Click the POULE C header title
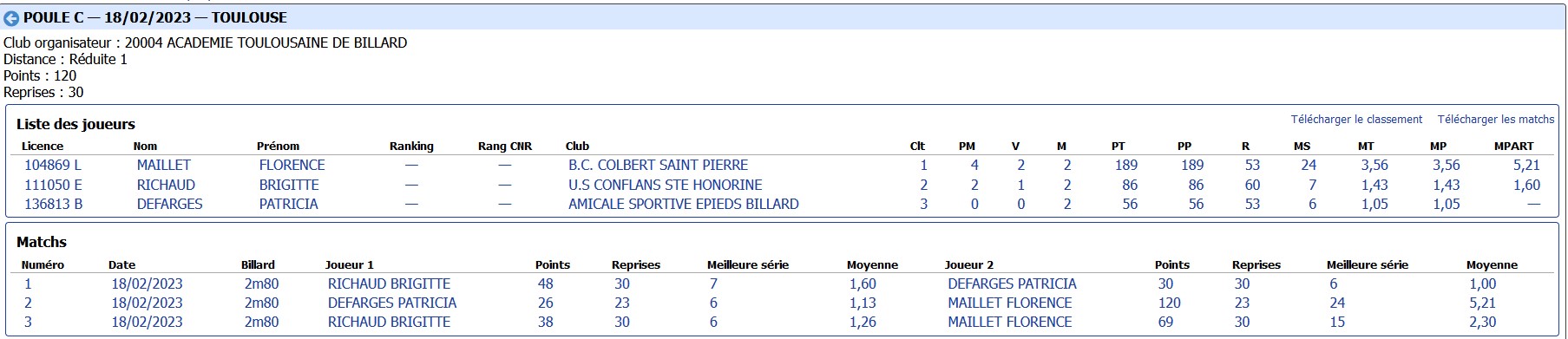Image resolution: width=1568 pixels, height=339 pixels. tap(154, 17)
